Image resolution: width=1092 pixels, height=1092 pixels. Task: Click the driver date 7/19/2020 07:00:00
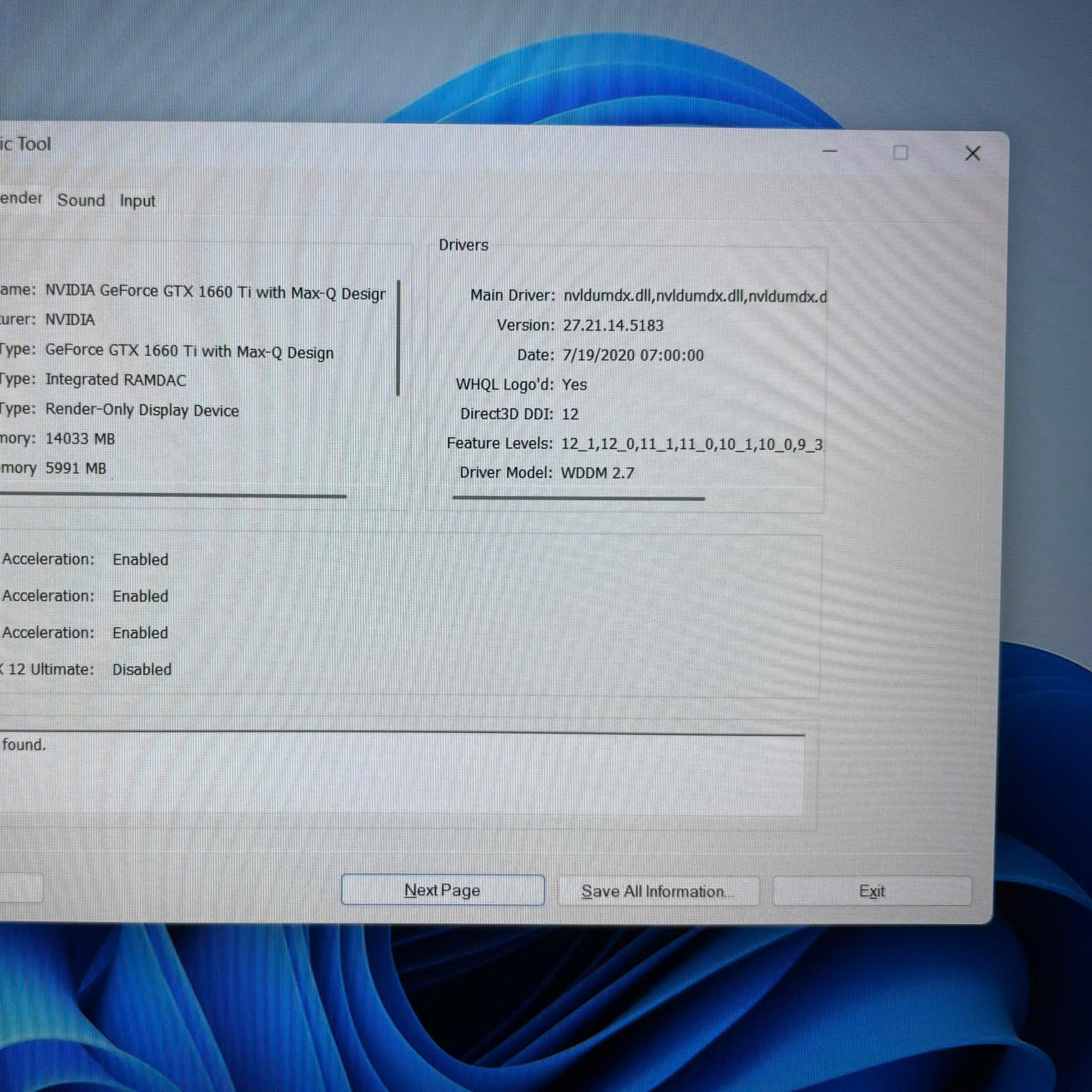point(633,355)
